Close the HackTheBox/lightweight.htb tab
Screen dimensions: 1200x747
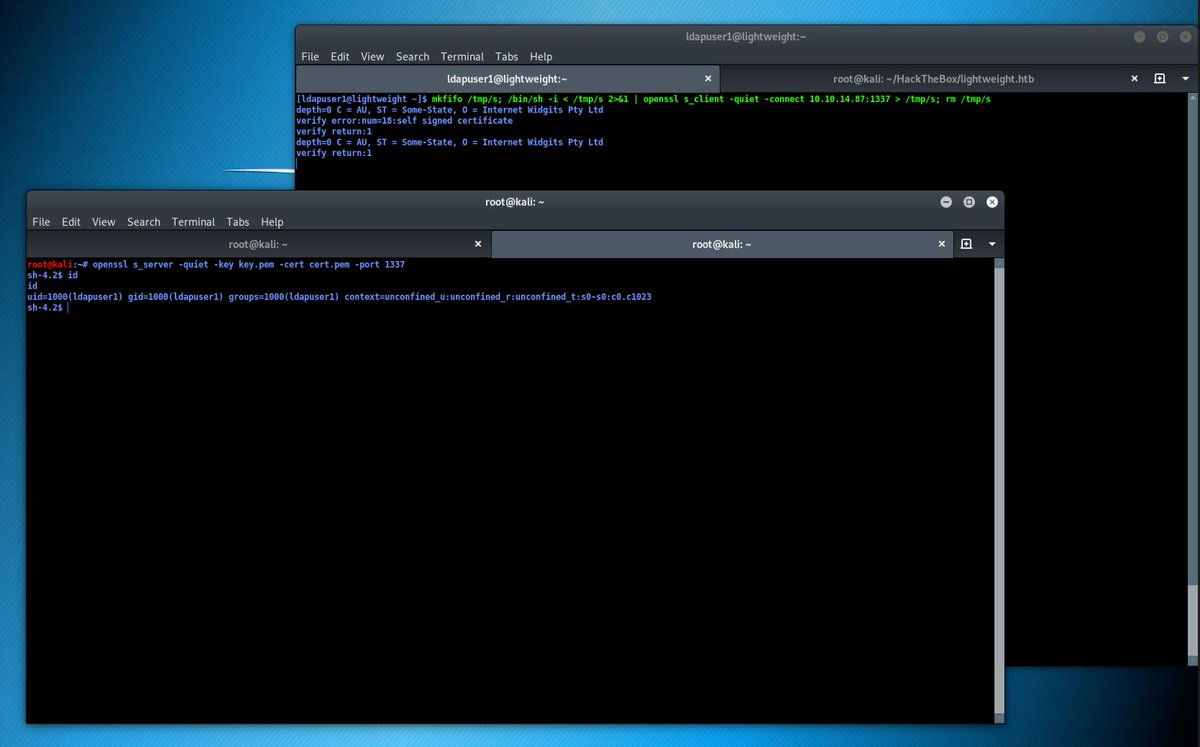(x=1134, y=78)
